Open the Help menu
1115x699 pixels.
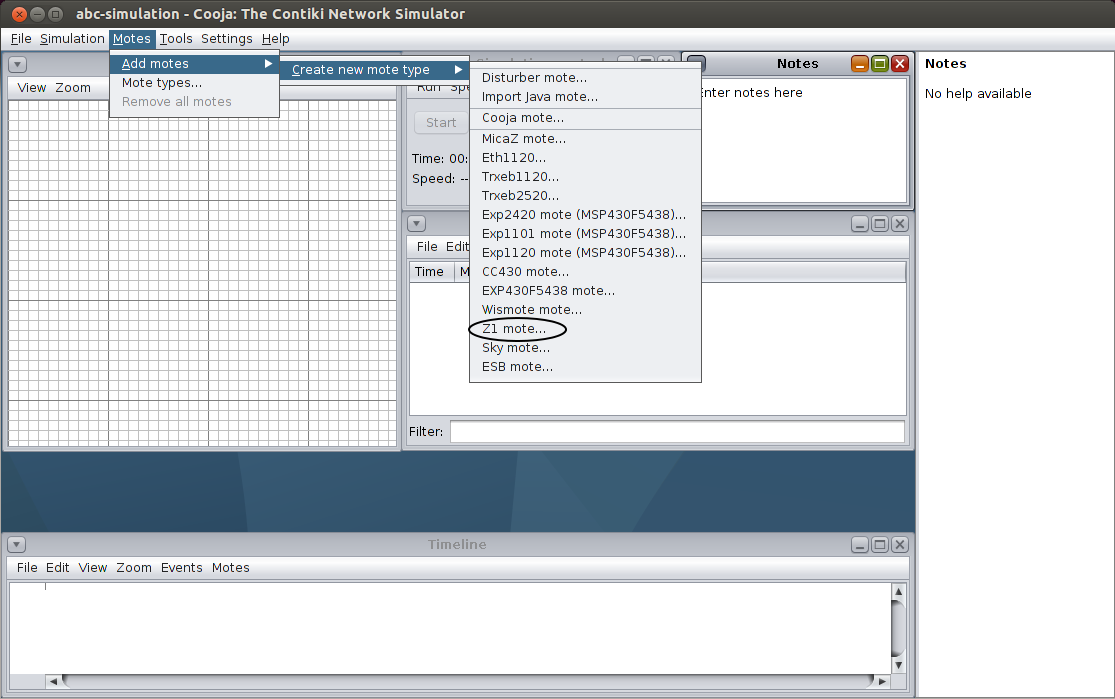click(x=275, y=38)
